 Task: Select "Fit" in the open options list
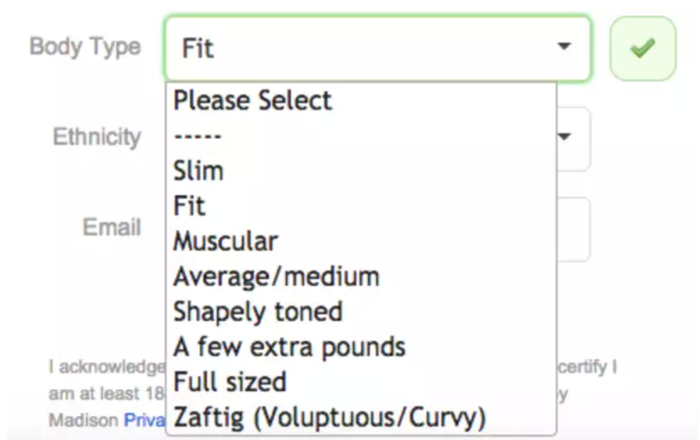[189, 206]
